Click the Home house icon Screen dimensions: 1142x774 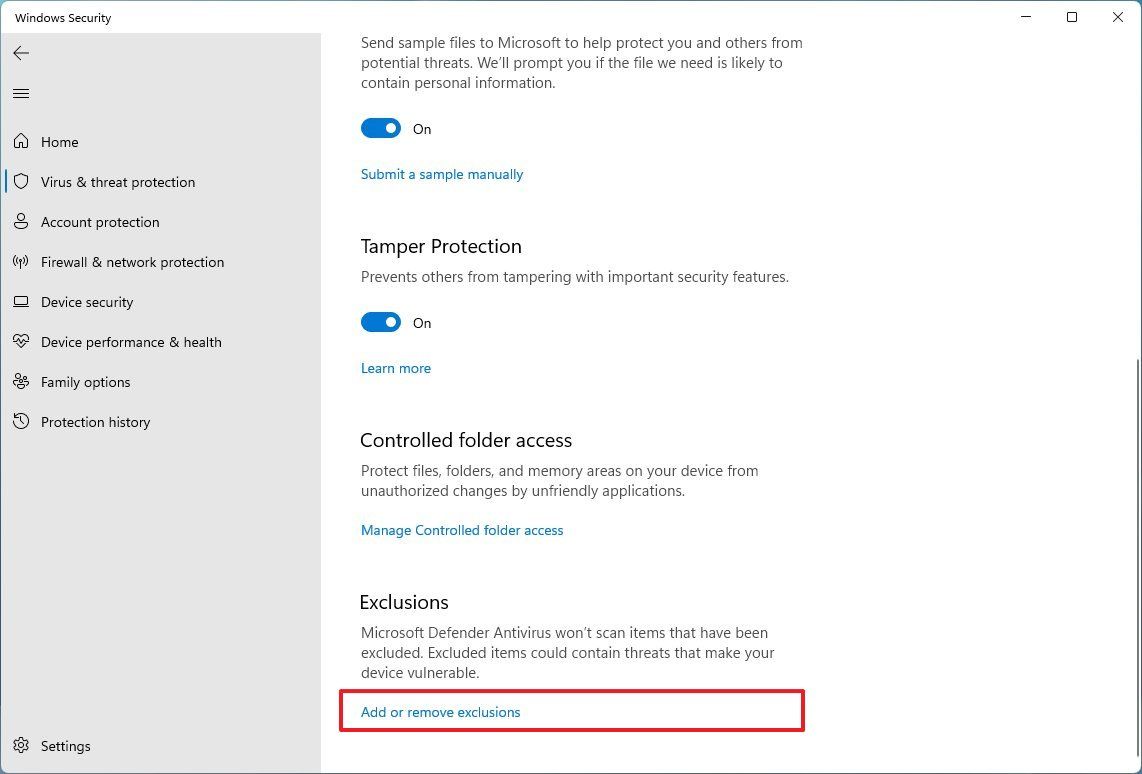[21, 141]
